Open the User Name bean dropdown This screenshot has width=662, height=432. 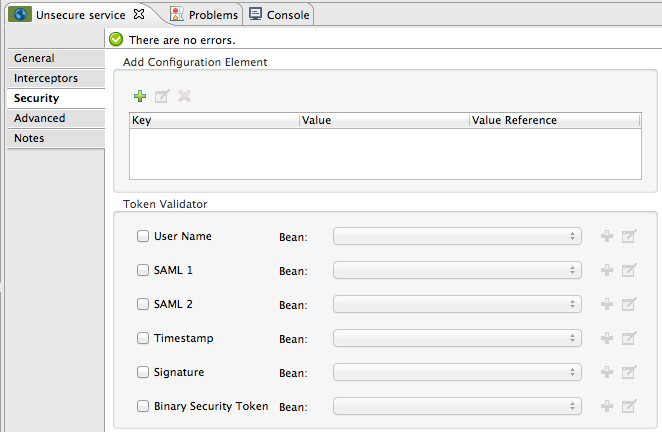tap(457, 237)
